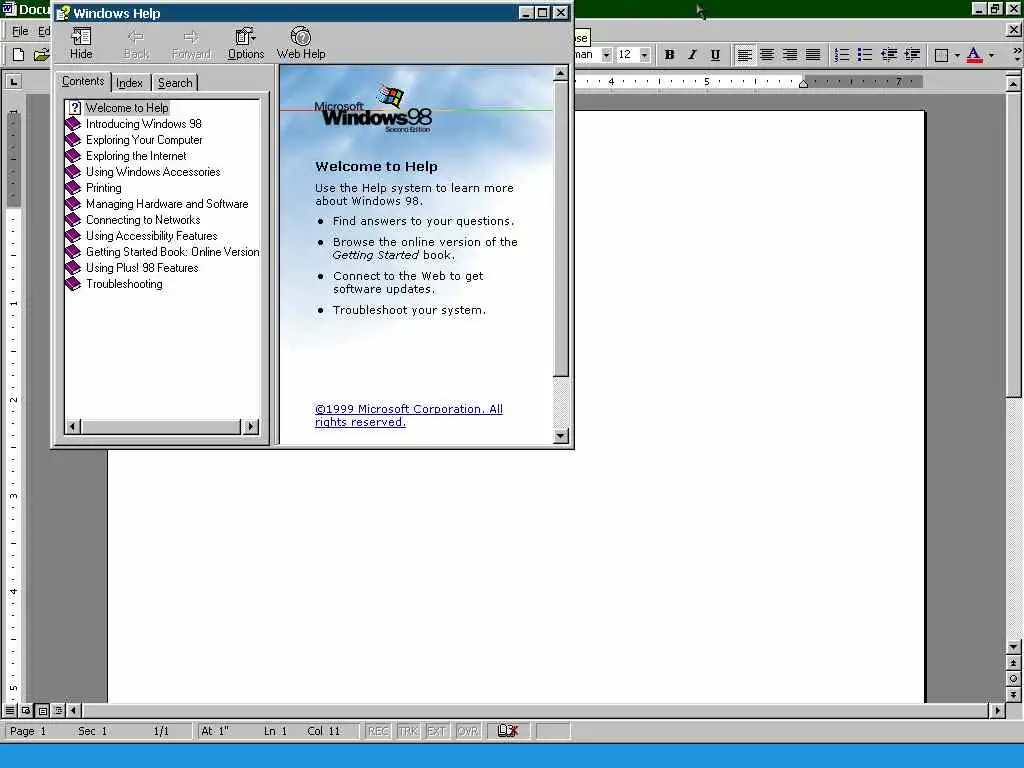
Task: Click the Printing book icon
Action: point(73,188)
